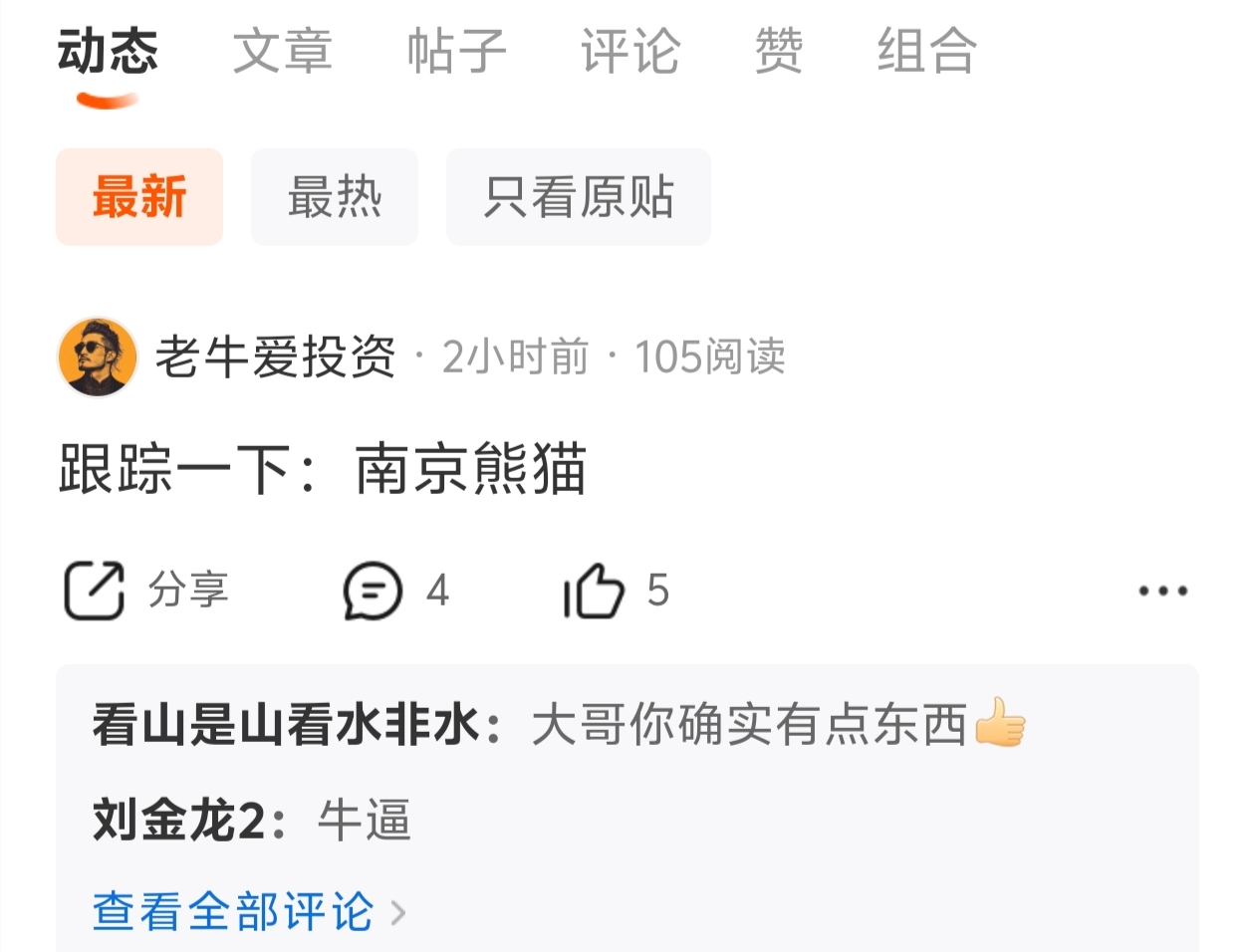Image resolution: width=1255 pixels, height=952 pixels.
Task: Open the 查看全部评论 link
Action: pyautogui.click(x=234, y=912)
